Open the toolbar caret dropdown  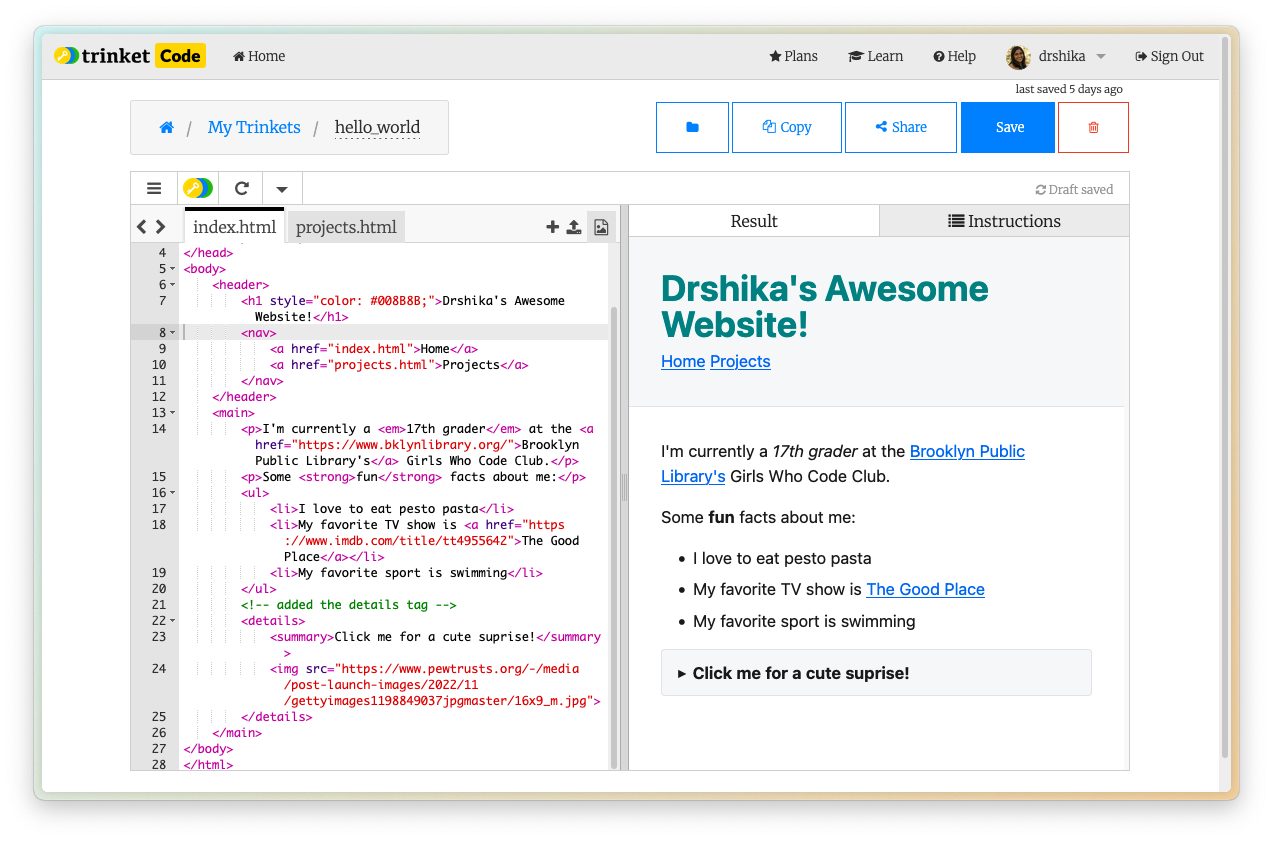[x=282, y=189]
